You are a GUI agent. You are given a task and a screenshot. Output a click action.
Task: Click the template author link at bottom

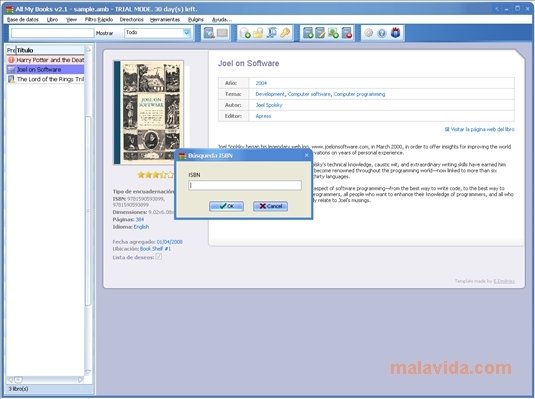pyautogui.click(x=504, y=281)
